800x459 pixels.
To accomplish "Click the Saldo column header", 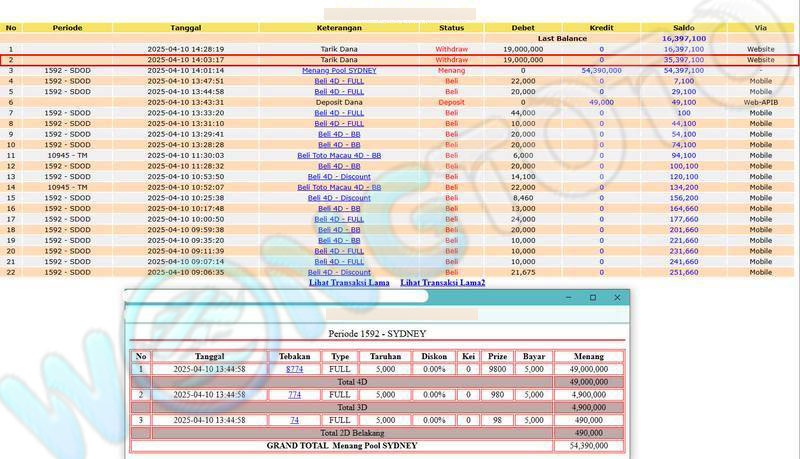I will (x=684, y=28).
